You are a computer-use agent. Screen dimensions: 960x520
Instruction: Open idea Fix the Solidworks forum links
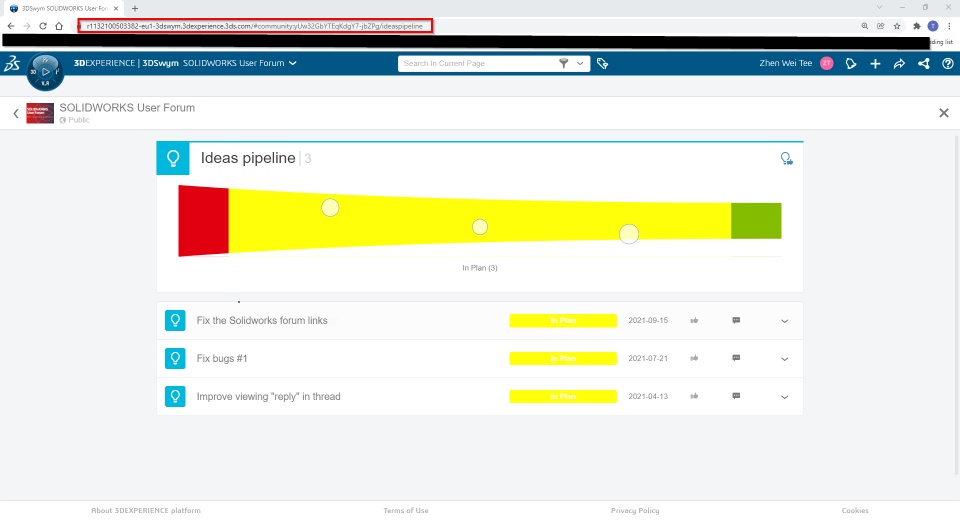click(262, 320)
